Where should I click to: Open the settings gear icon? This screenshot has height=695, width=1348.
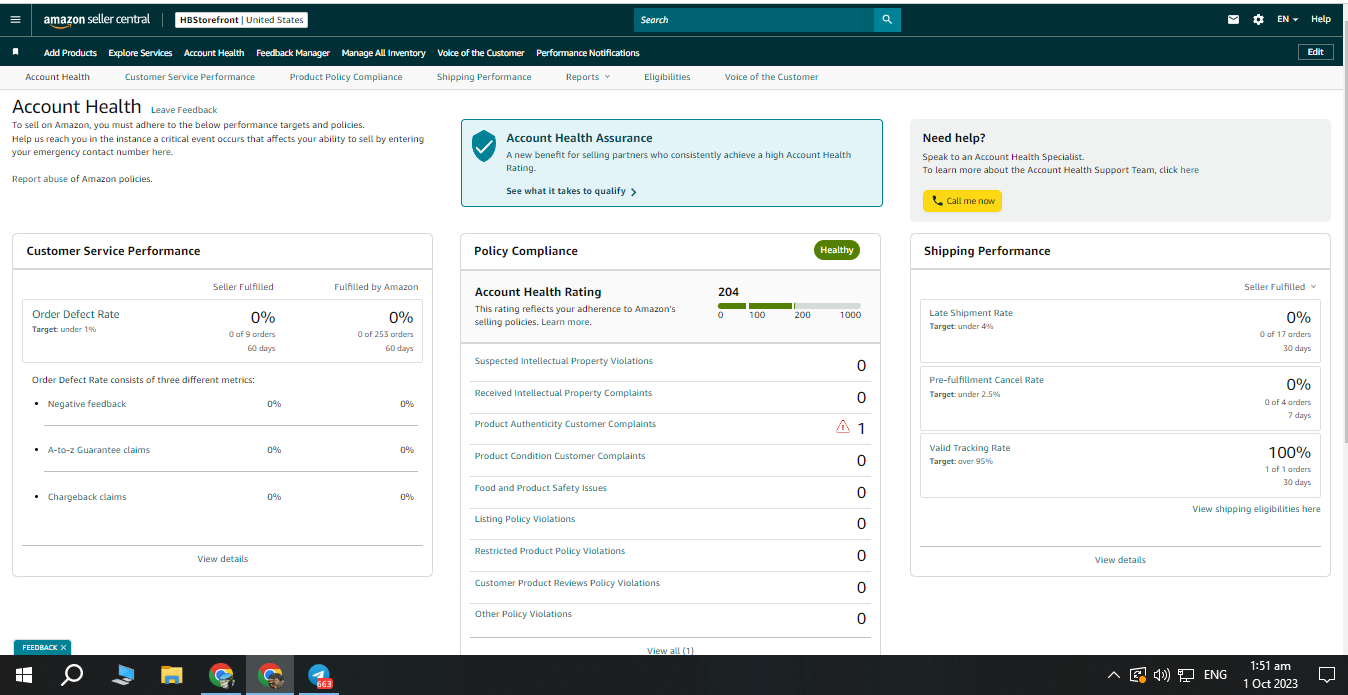1258,19
